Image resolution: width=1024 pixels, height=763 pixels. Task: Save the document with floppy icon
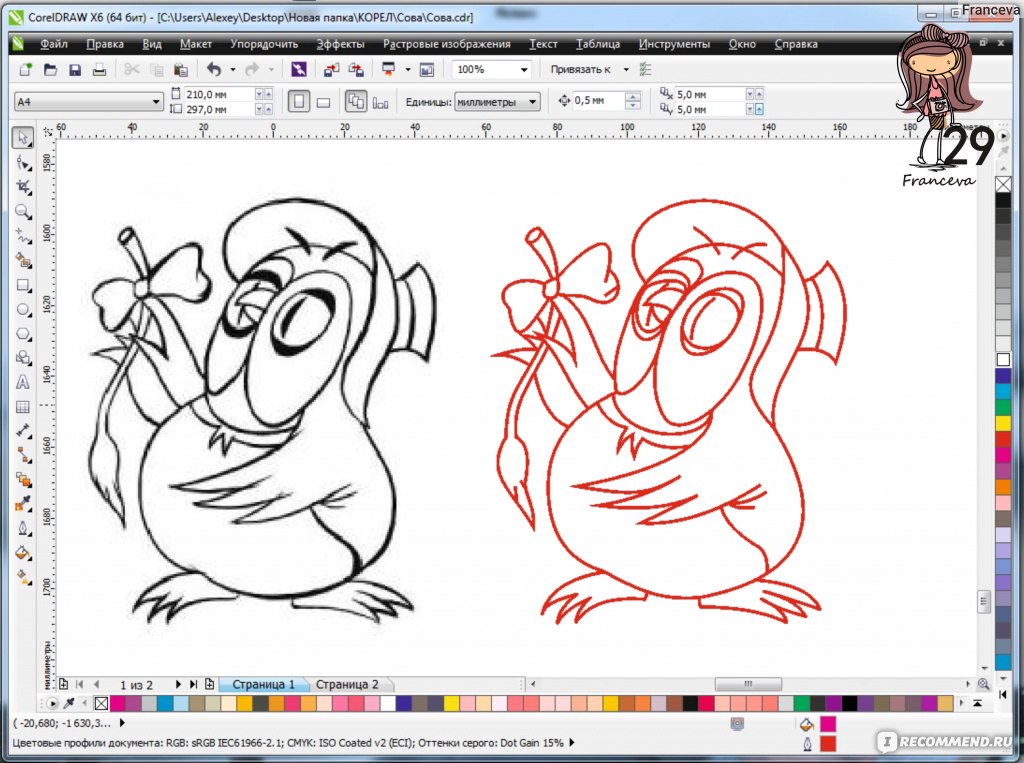pyautogui.click(x=74, y=69)
